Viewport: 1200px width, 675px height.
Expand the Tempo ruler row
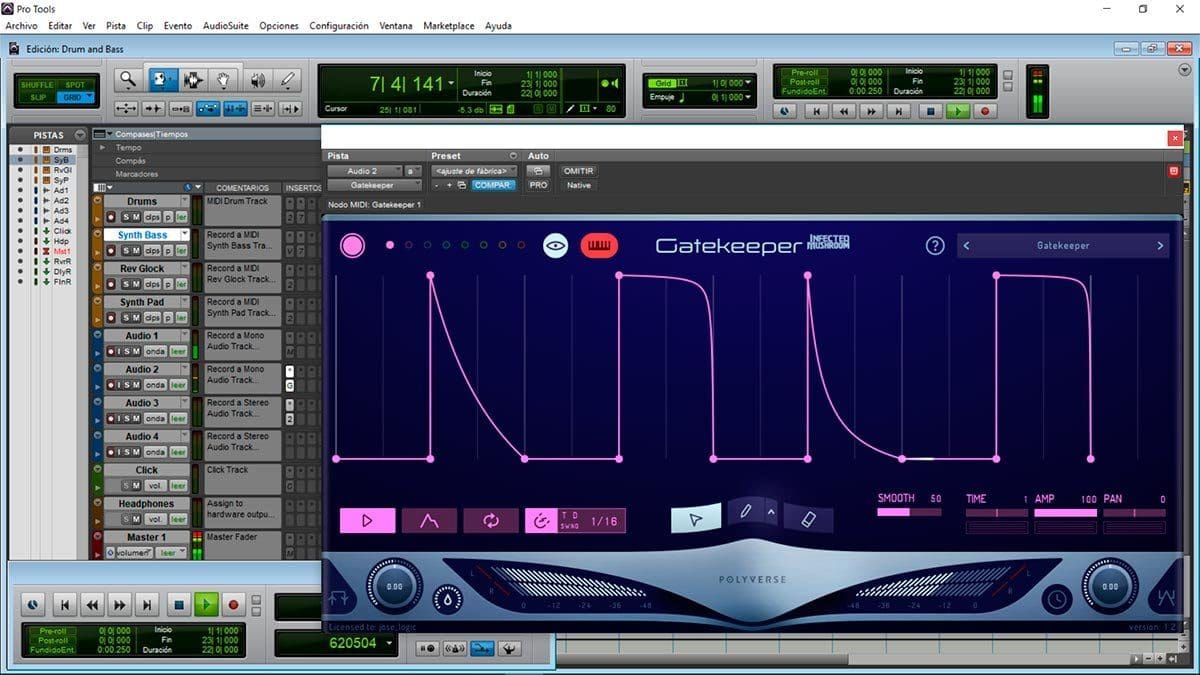101,147
